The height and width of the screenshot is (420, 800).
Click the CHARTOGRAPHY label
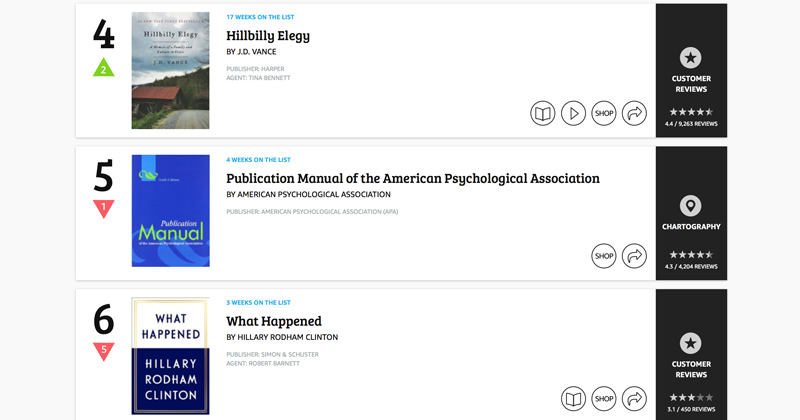(691, 227)
